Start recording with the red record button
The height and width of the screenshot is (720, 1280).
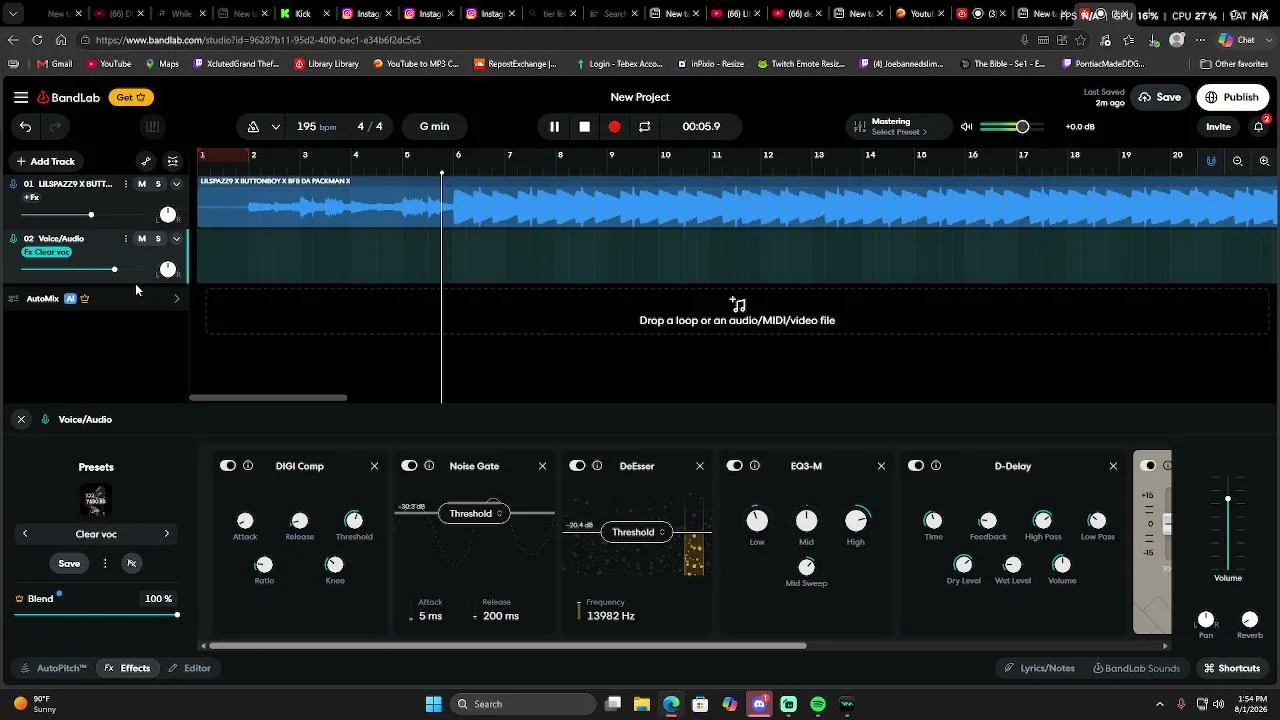pos(614,126)
